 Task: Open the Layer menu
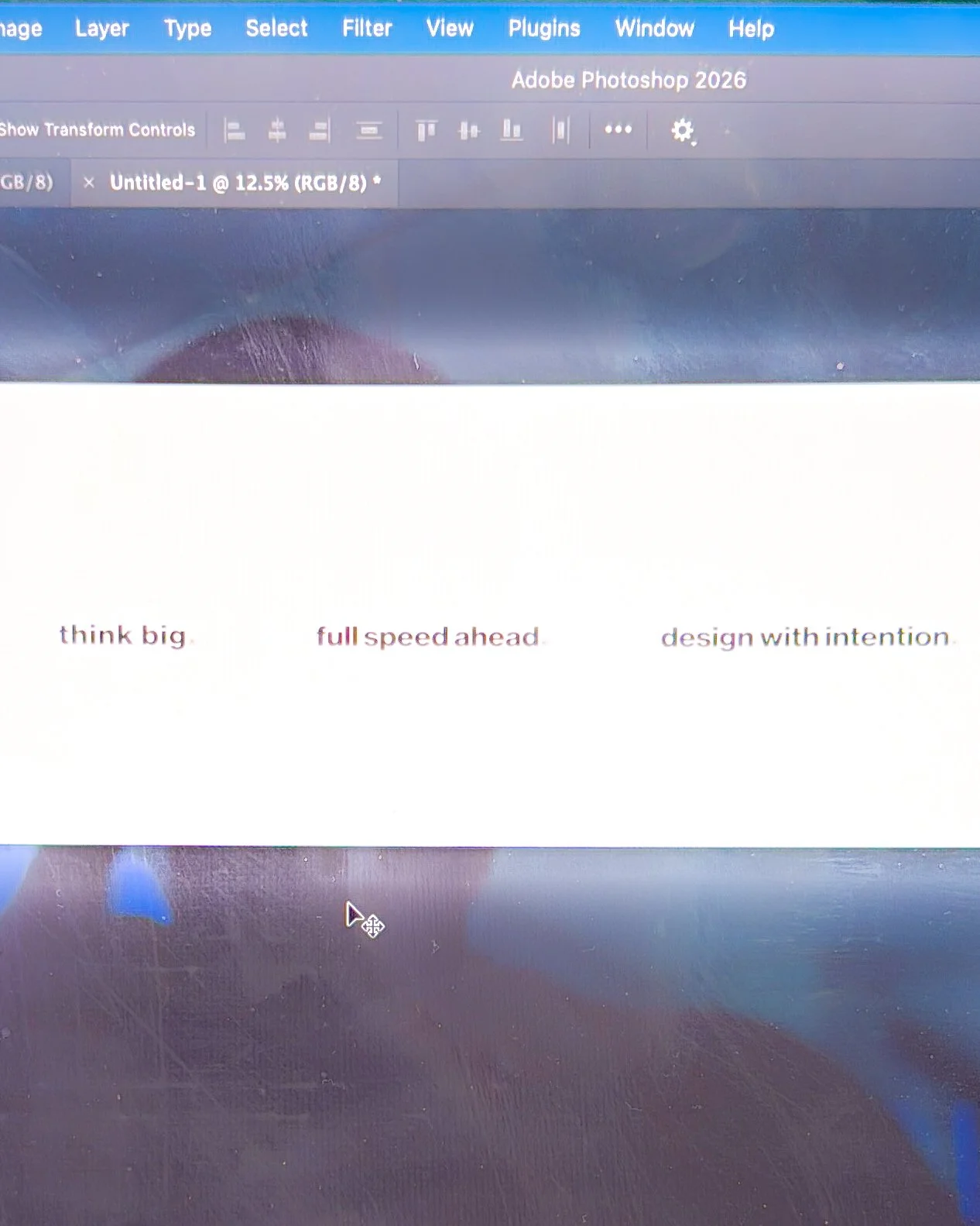101,29
